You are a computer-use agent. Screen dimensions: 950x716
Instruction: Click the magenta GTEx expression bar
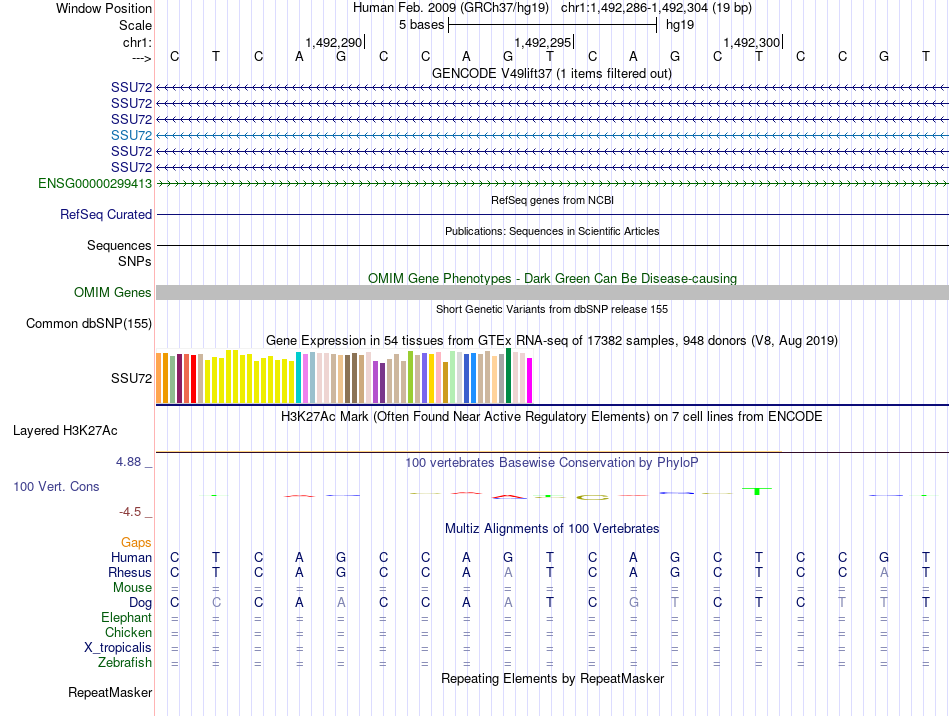point(529,380)
